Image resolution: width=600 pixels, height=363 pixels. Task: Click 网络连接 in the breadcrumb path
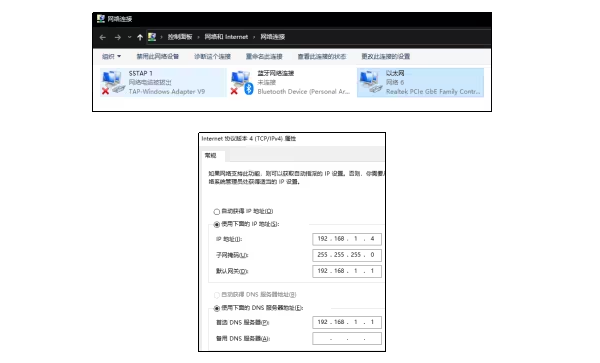(272, 37)
